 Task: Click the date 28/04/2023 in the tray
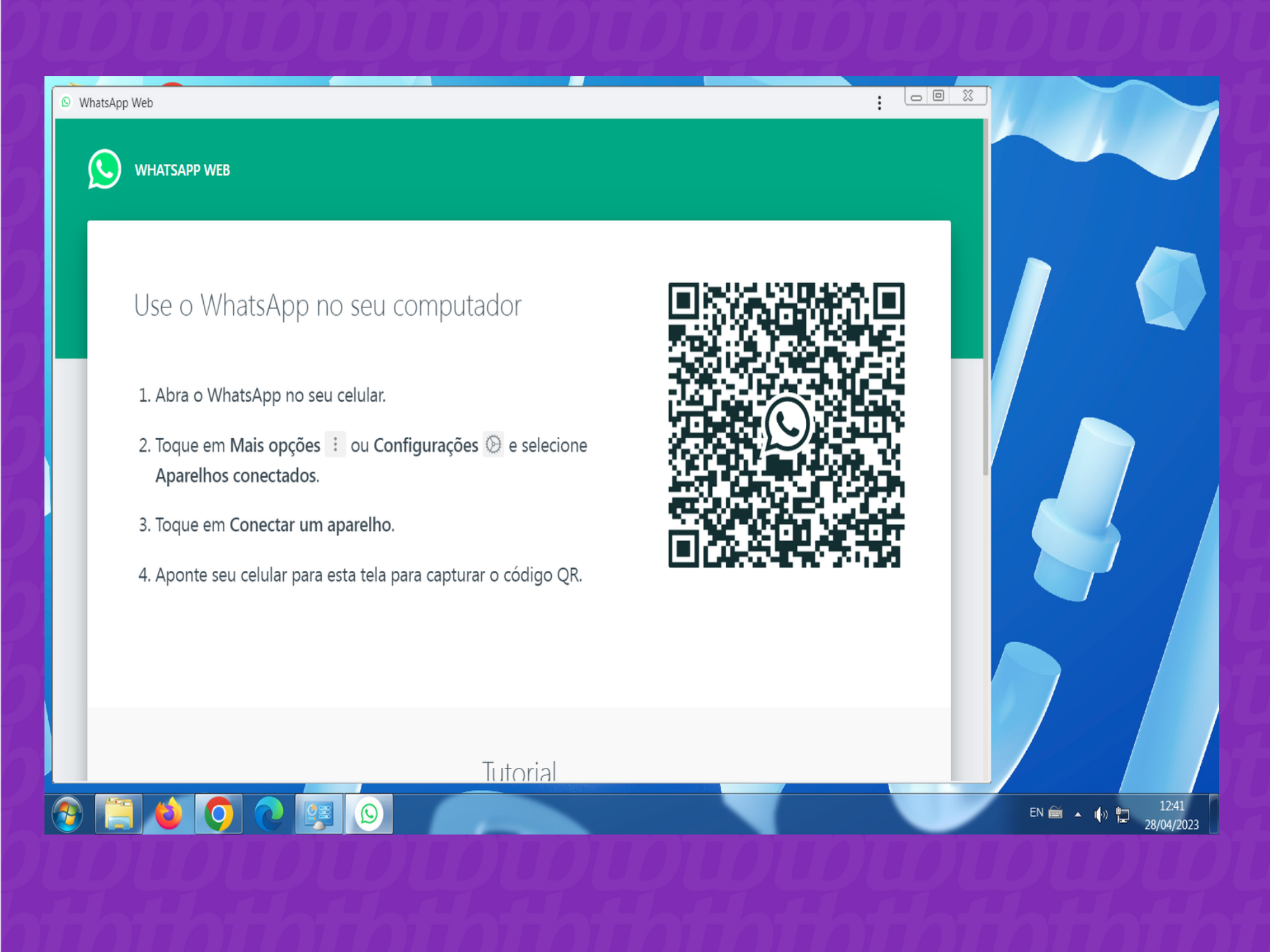tap(1172, 824)
